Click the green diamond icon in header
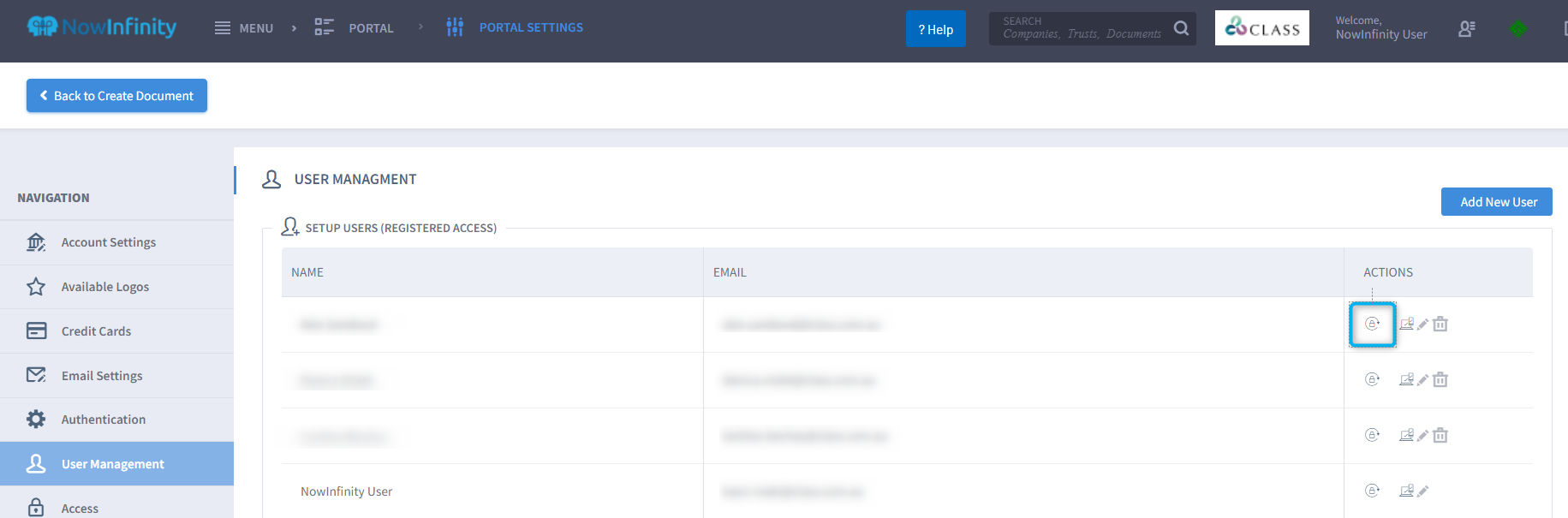 (x=1517, y=29)
